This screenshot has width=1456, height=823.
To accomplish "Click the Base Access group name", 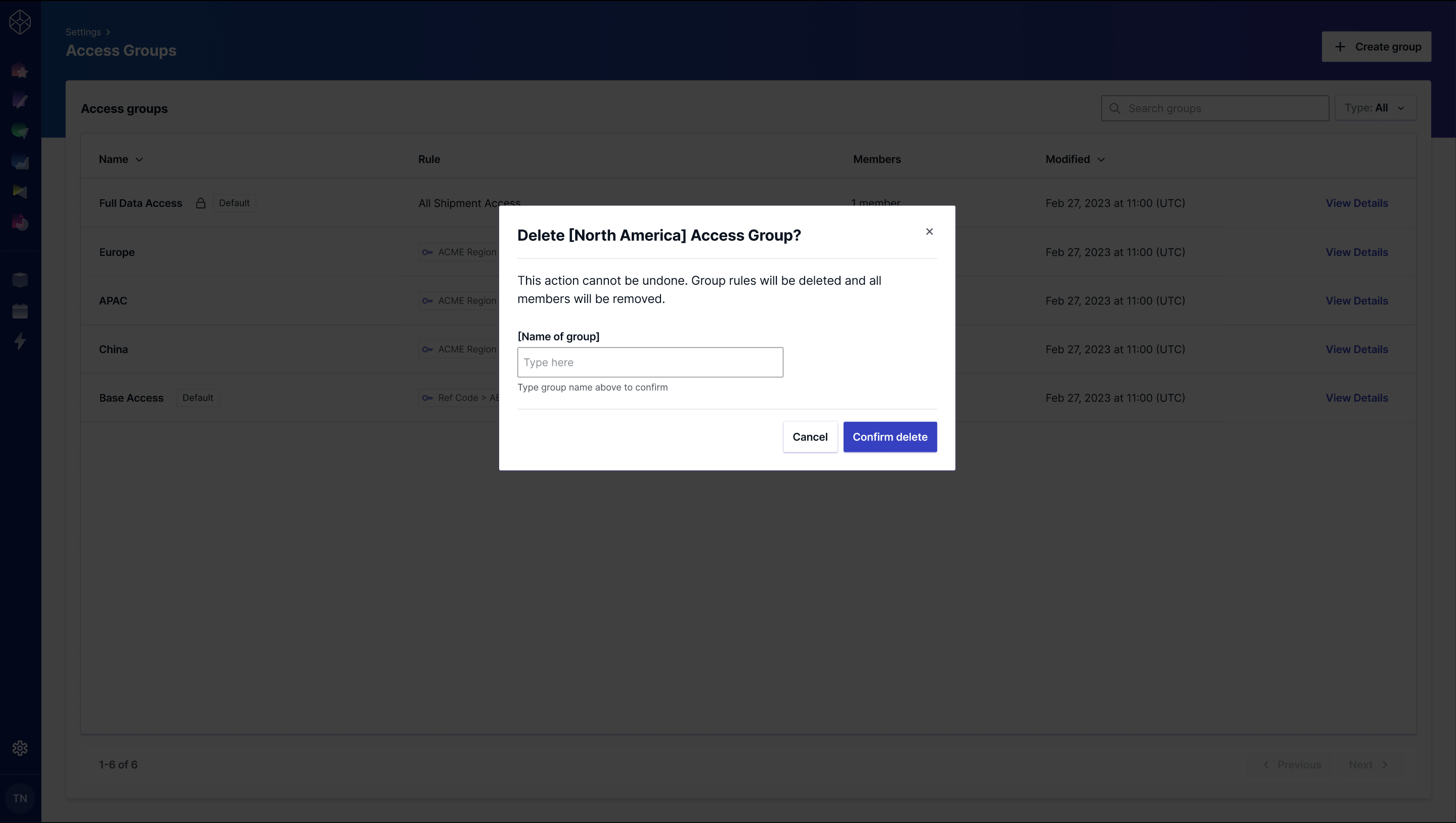I will (x=131, y=398).
